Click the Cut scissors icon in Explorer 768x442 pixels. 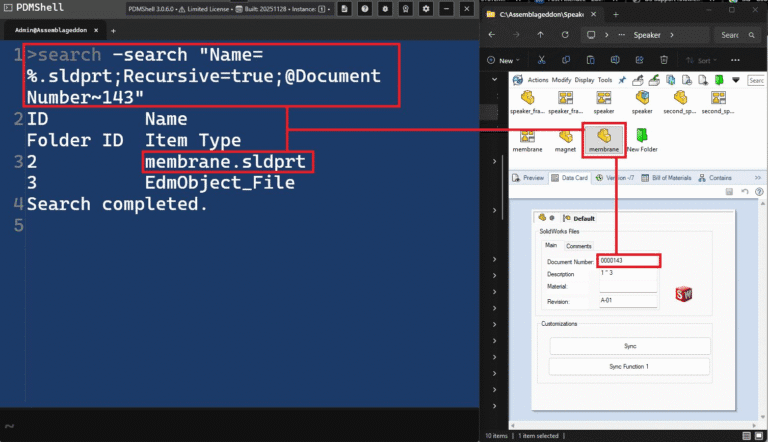(x=541, y=60)
